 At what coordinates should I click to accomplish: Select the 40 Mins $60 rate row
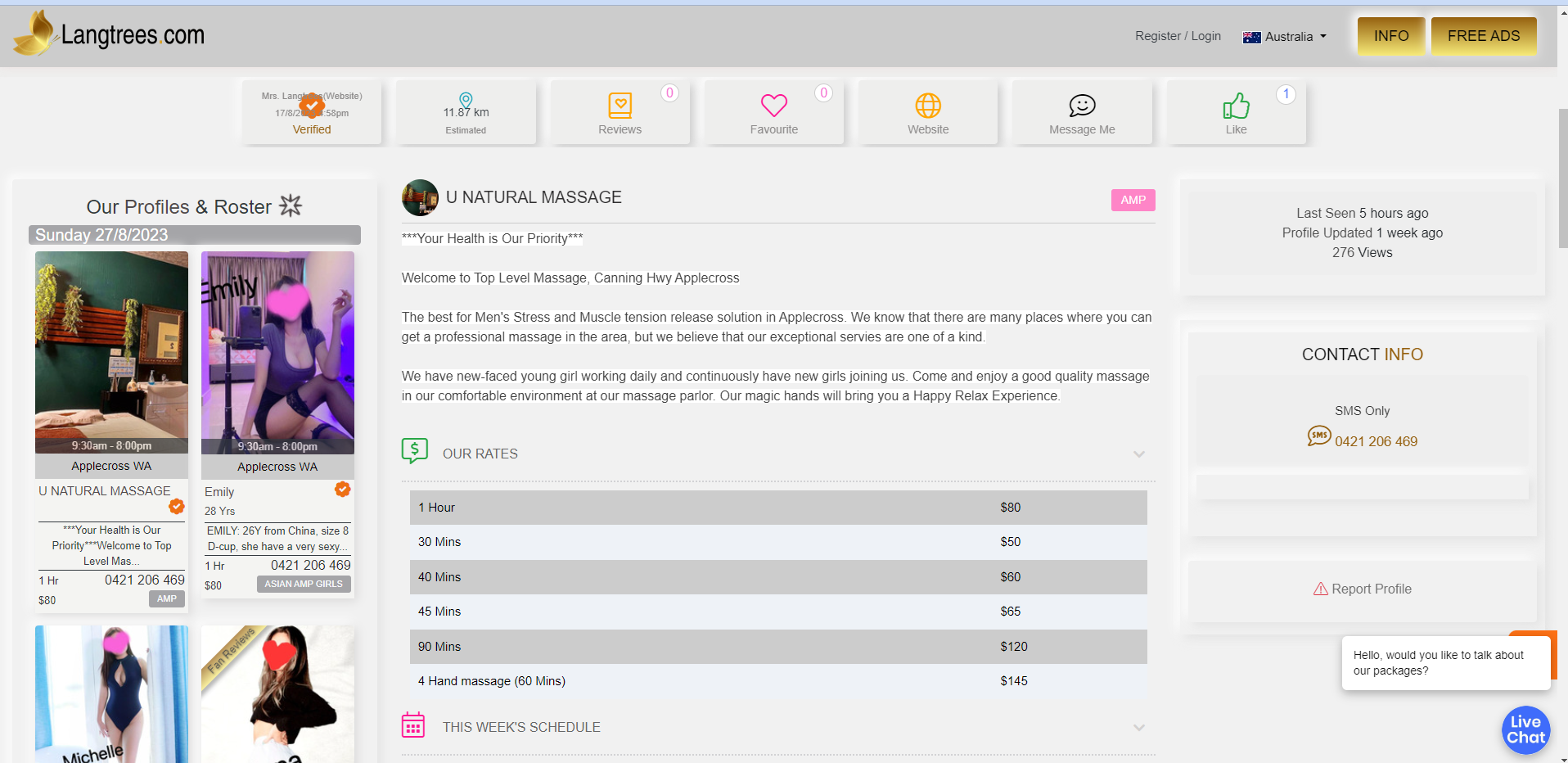pos(778,577)
